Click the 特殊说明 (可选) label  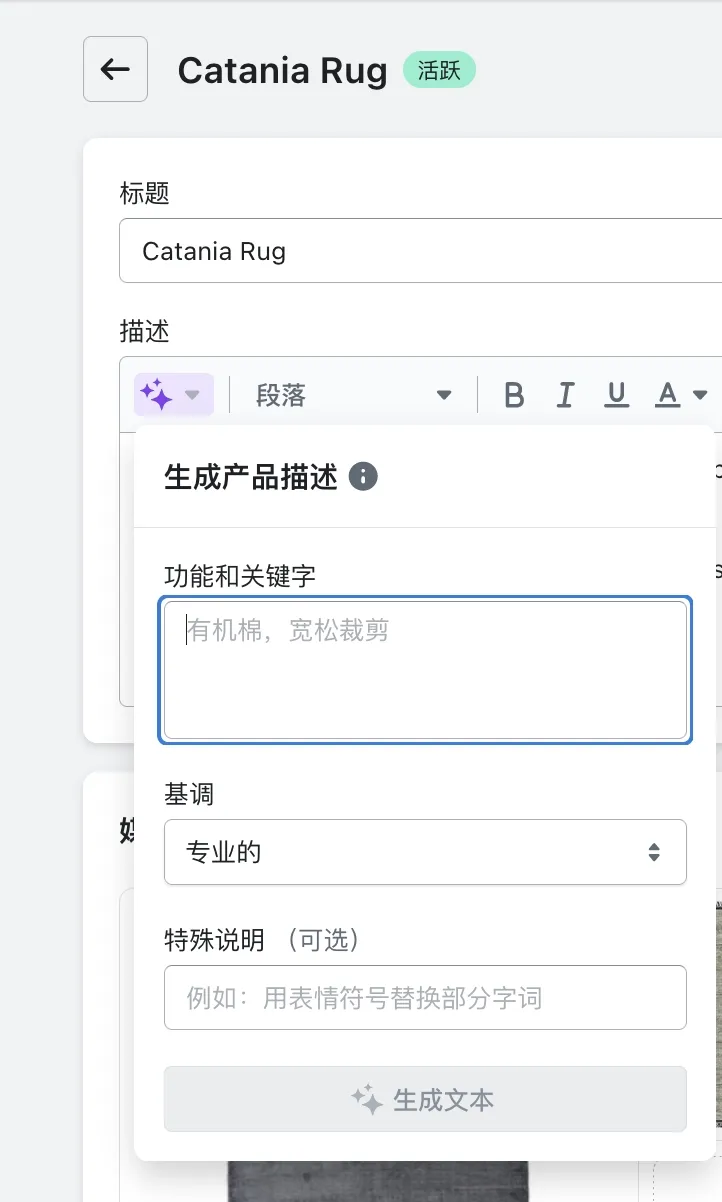[x=262, y=940]
